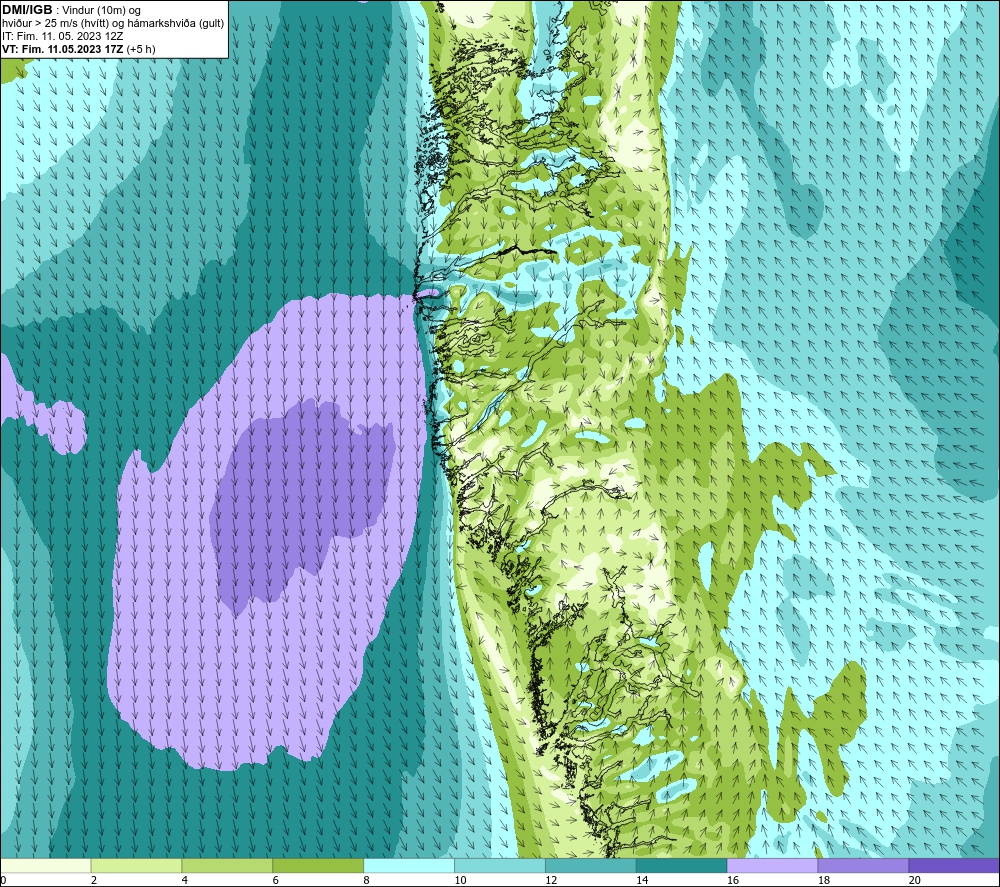
Task: Click the above-20 m/s deep purple swatch
Action: (x=954, y=865)
